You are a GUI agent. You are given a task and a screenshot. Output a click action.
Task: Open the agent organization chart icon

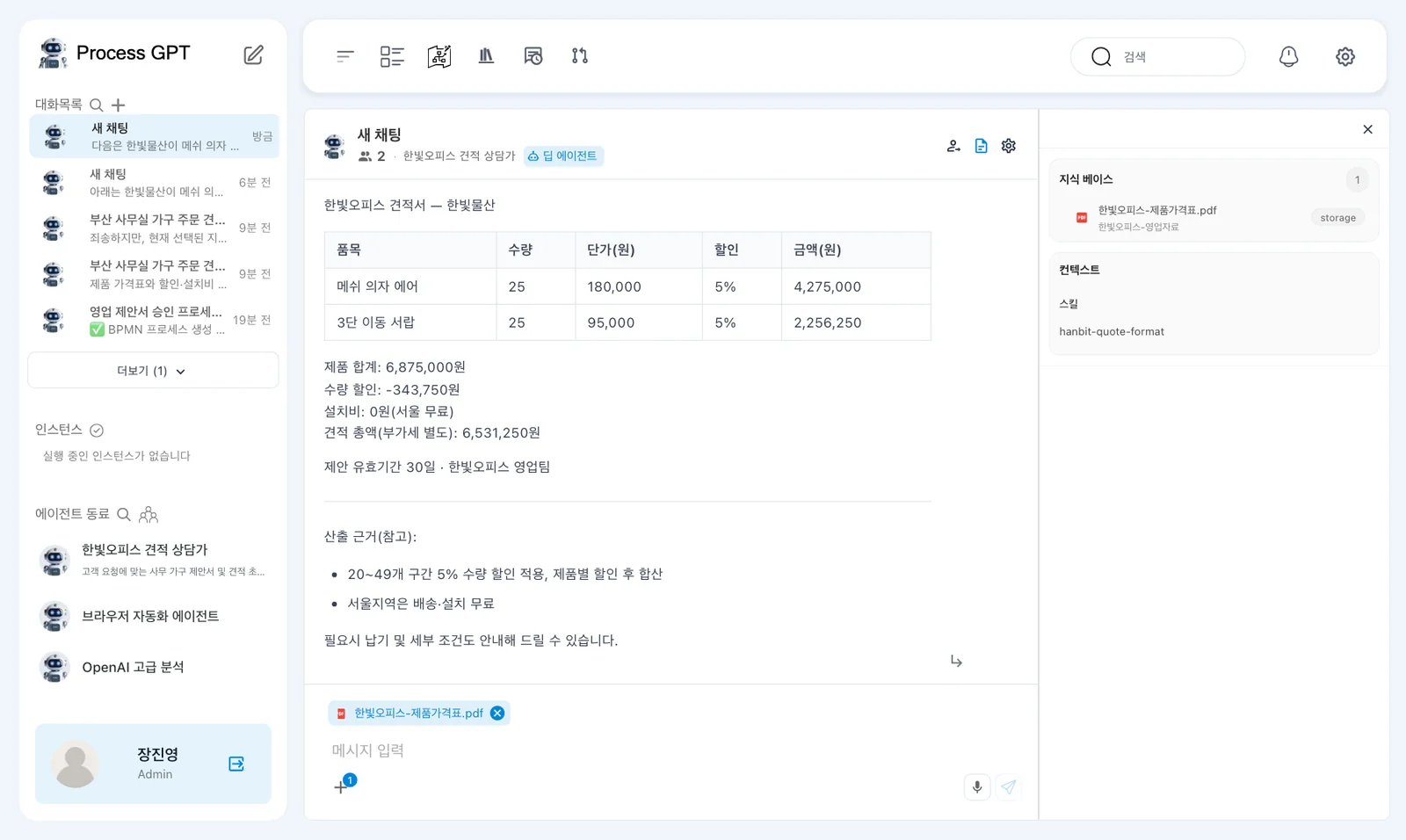pyautogui.click(x=149, y=514)
